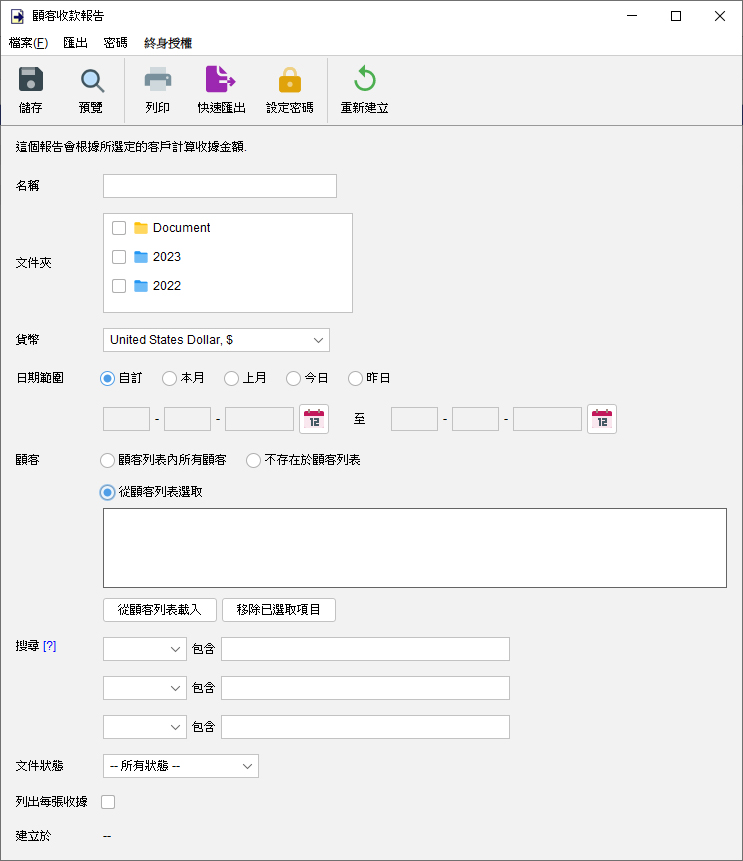The image size is (743, 861).
Task: Click the first 包含 search text field
Action: point(365,649)
